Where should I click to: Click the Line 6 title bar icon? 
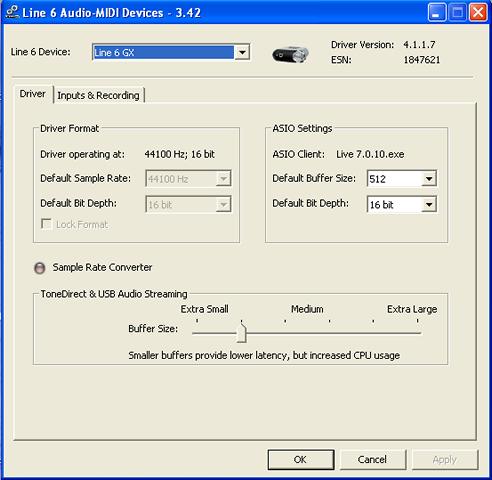[12, 12]
